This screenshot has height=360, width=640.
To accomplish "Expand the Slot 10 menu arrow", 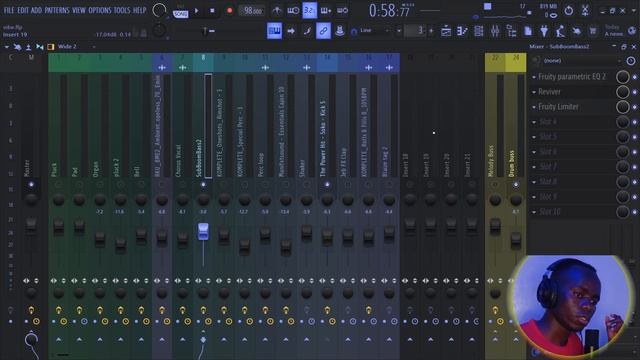I will [534, 212].
